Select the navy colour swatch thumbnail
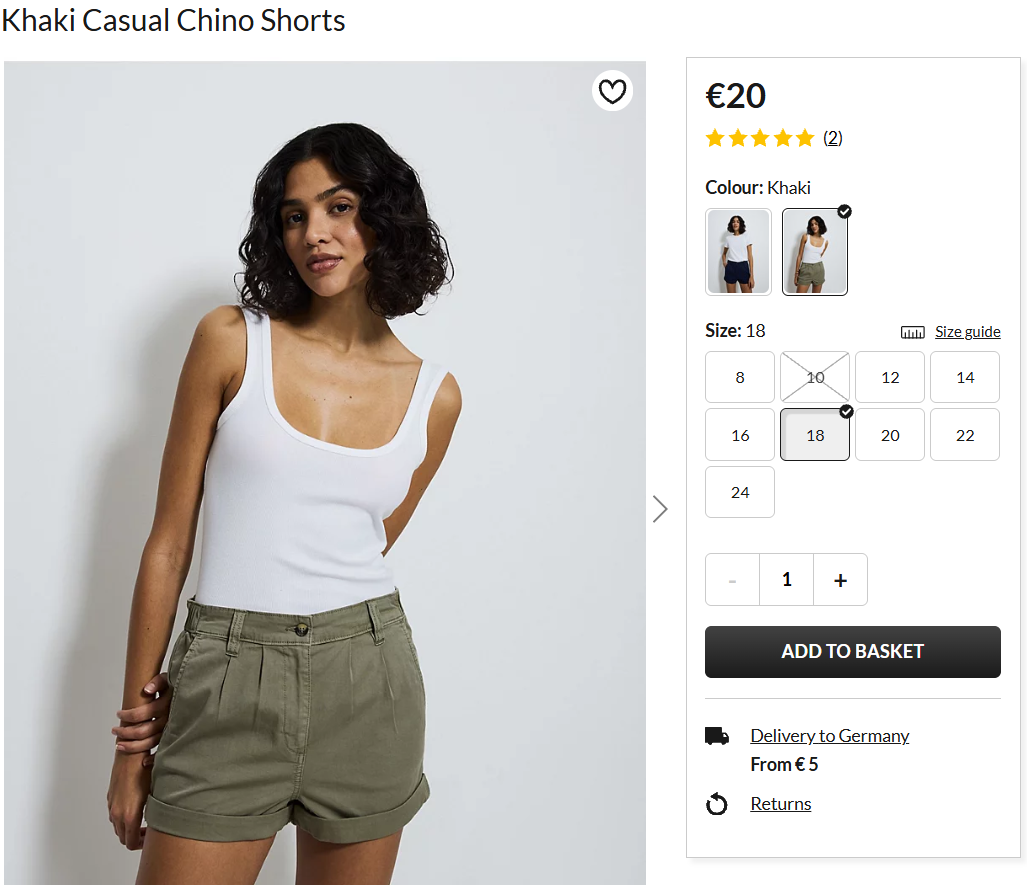Screen dimensions: 1027x885 [738, 252]
